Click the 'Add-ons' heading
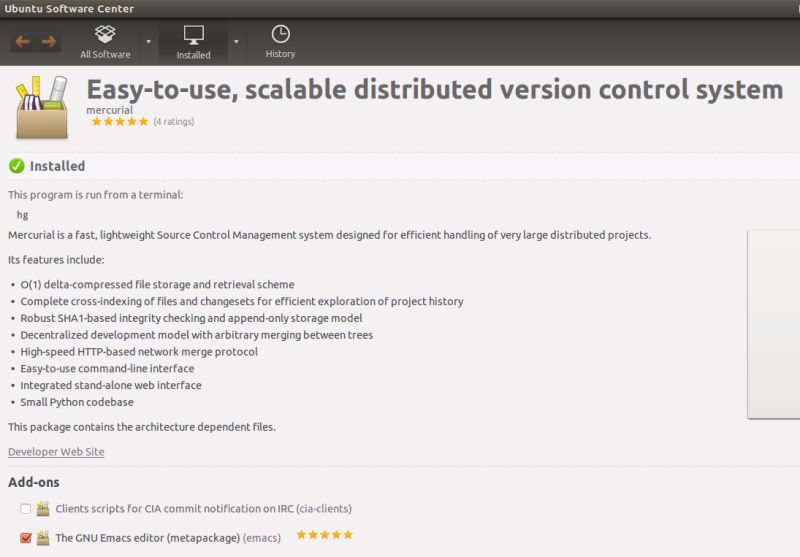Viewport: 800px width, 557px height. 34,482
